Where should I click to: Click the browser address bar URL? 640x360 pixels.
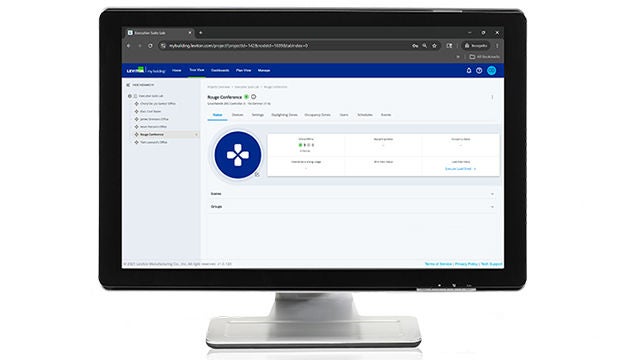(x=239, y=46)
